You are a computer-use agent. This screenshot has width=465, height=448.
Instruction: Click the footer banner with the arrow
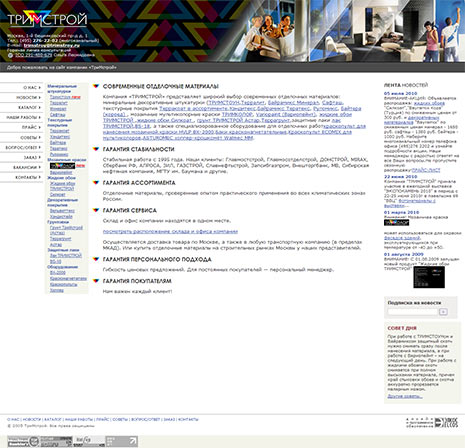coord(122,441)
